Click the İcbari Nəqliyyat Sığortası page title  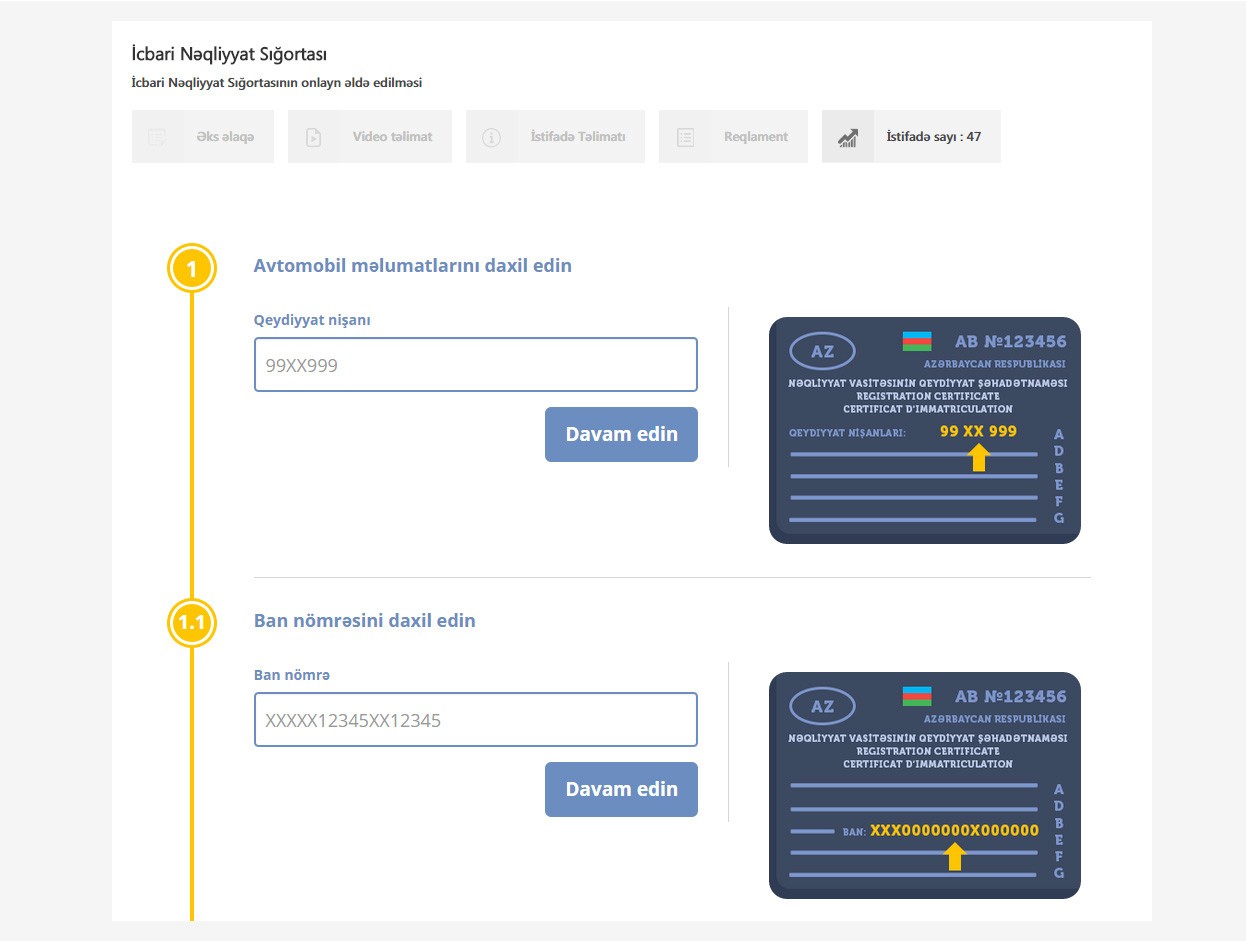[x=229, y=54]
